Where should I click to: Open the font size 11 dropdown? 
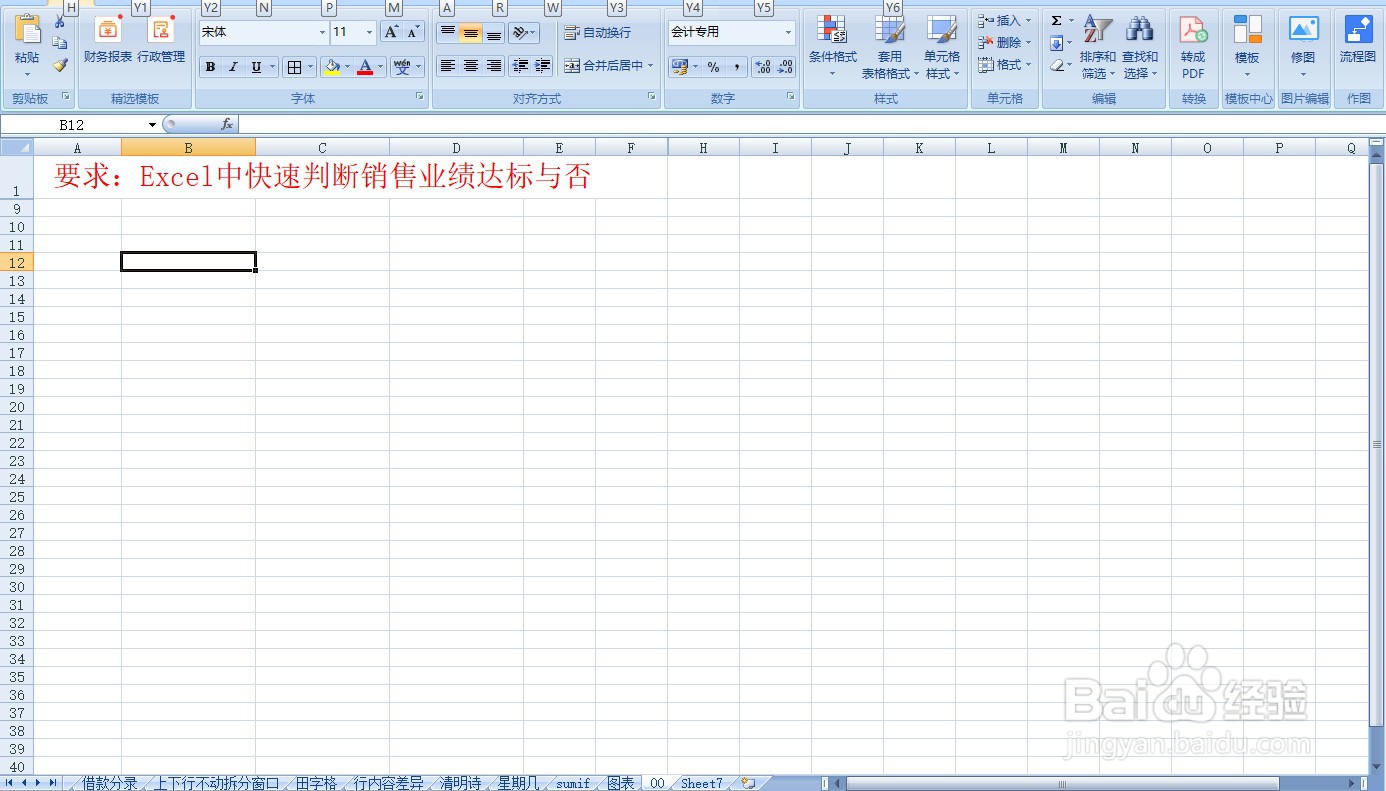(x=369, y=33)
